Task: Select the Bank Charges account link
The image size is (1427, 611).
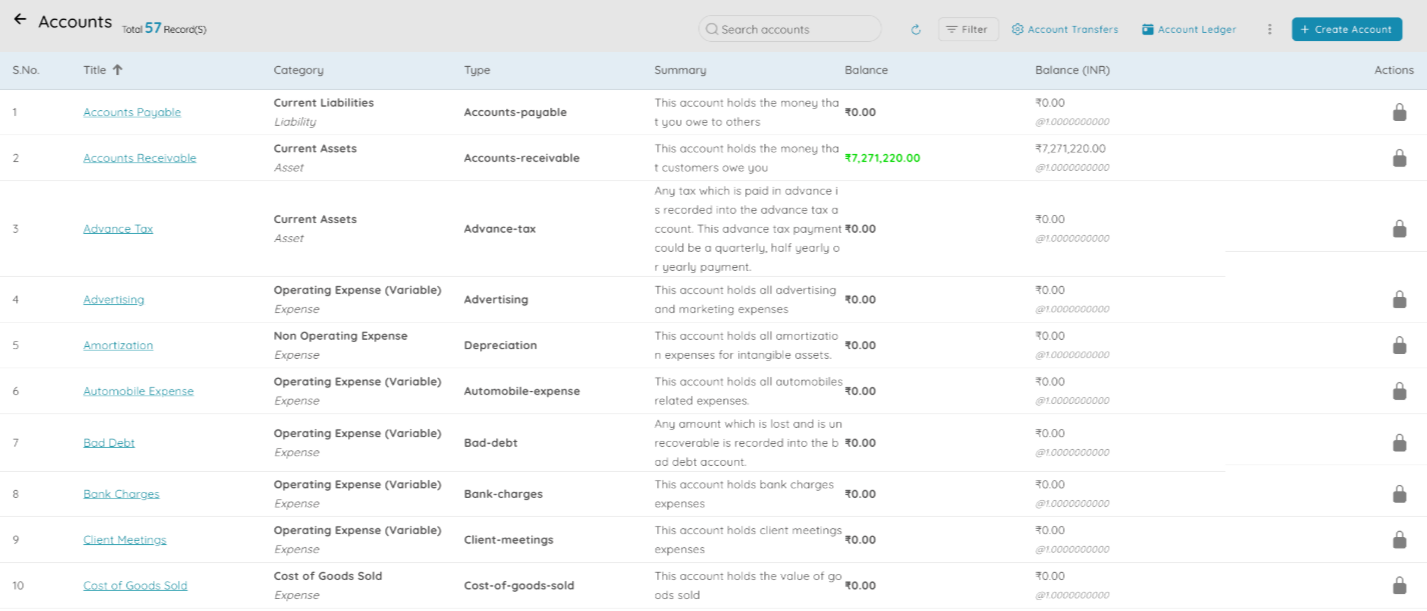Action: 121,494
